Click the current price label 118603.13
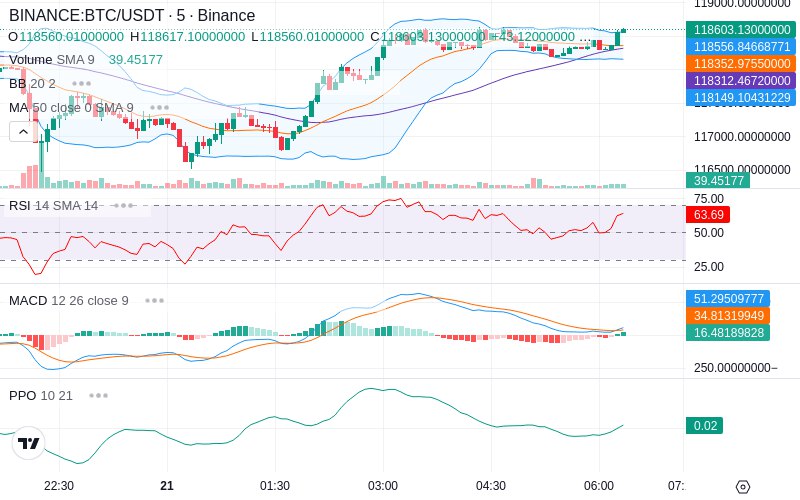The width and height of the screenshot is (800, 500). tap(741, 30)
